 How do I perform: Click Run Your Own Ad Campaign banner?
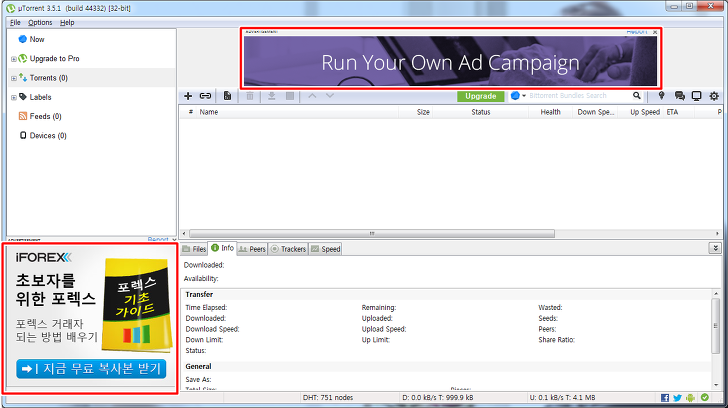[450, 61]
